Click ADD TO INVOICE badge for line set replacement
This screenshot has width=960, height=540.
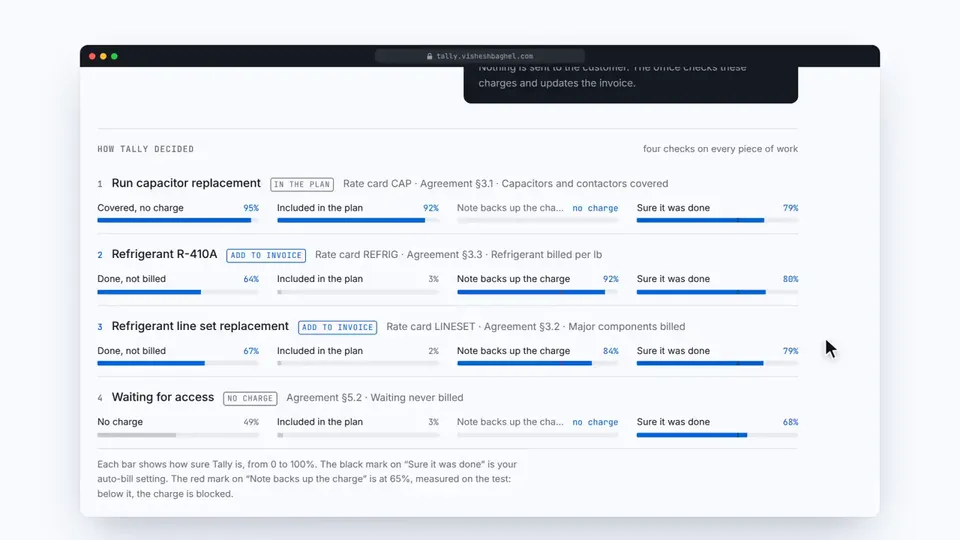pyautogui.click(x=337, y=327)
